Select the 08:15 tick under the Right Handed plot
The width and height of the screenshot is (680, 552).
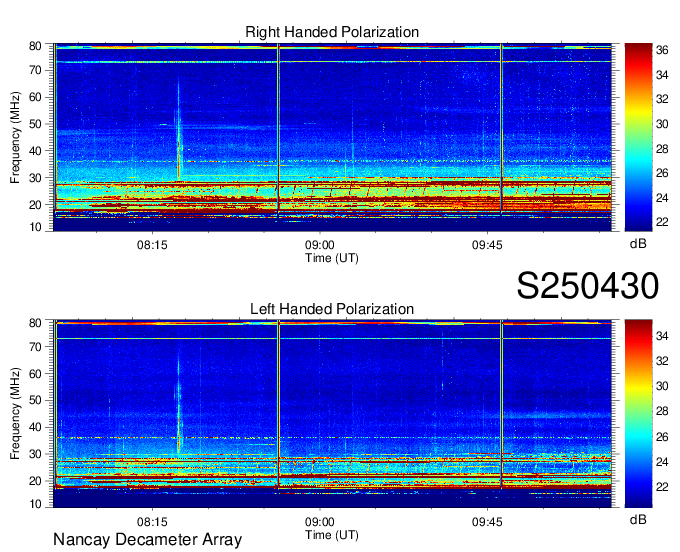tap(152, 245)
